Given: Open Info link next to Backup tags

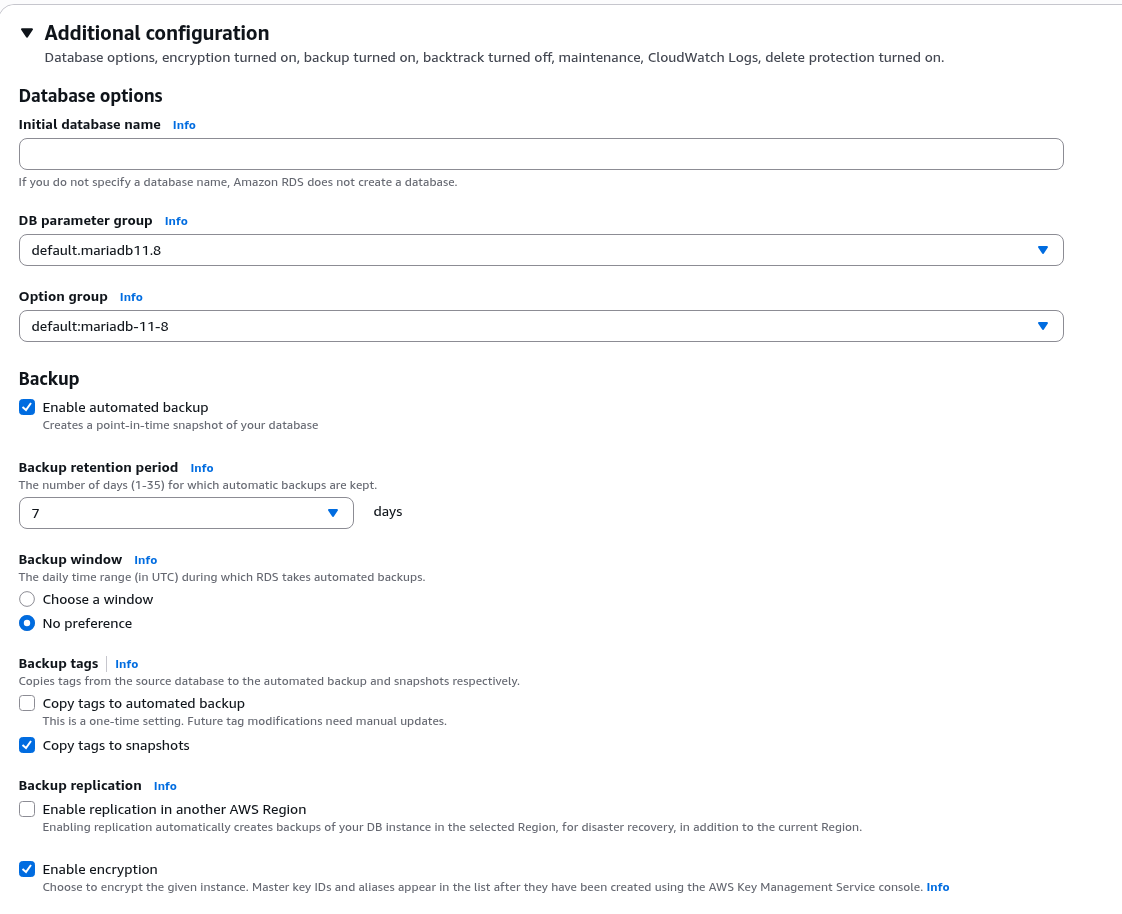Looking at the screenshot, I should [127, 664].
